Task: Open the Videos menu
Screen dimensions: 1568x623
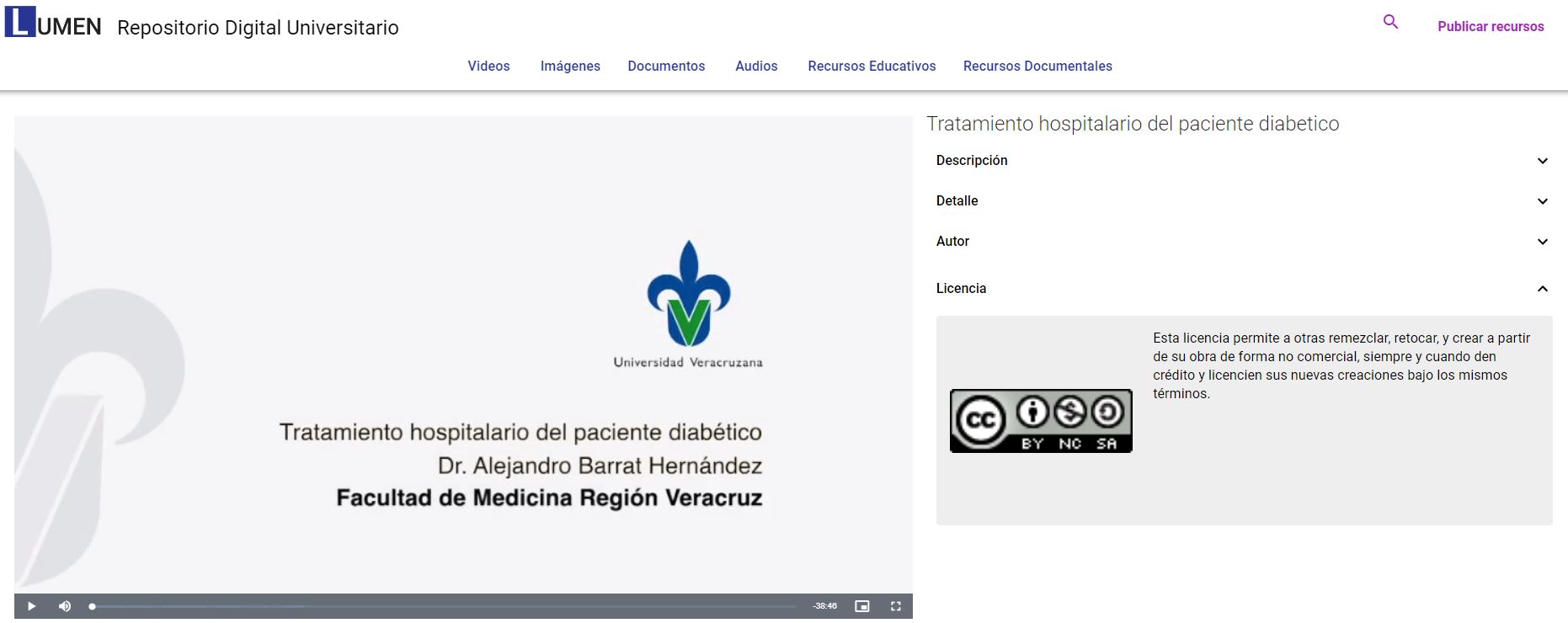Action: click(488, 66)
